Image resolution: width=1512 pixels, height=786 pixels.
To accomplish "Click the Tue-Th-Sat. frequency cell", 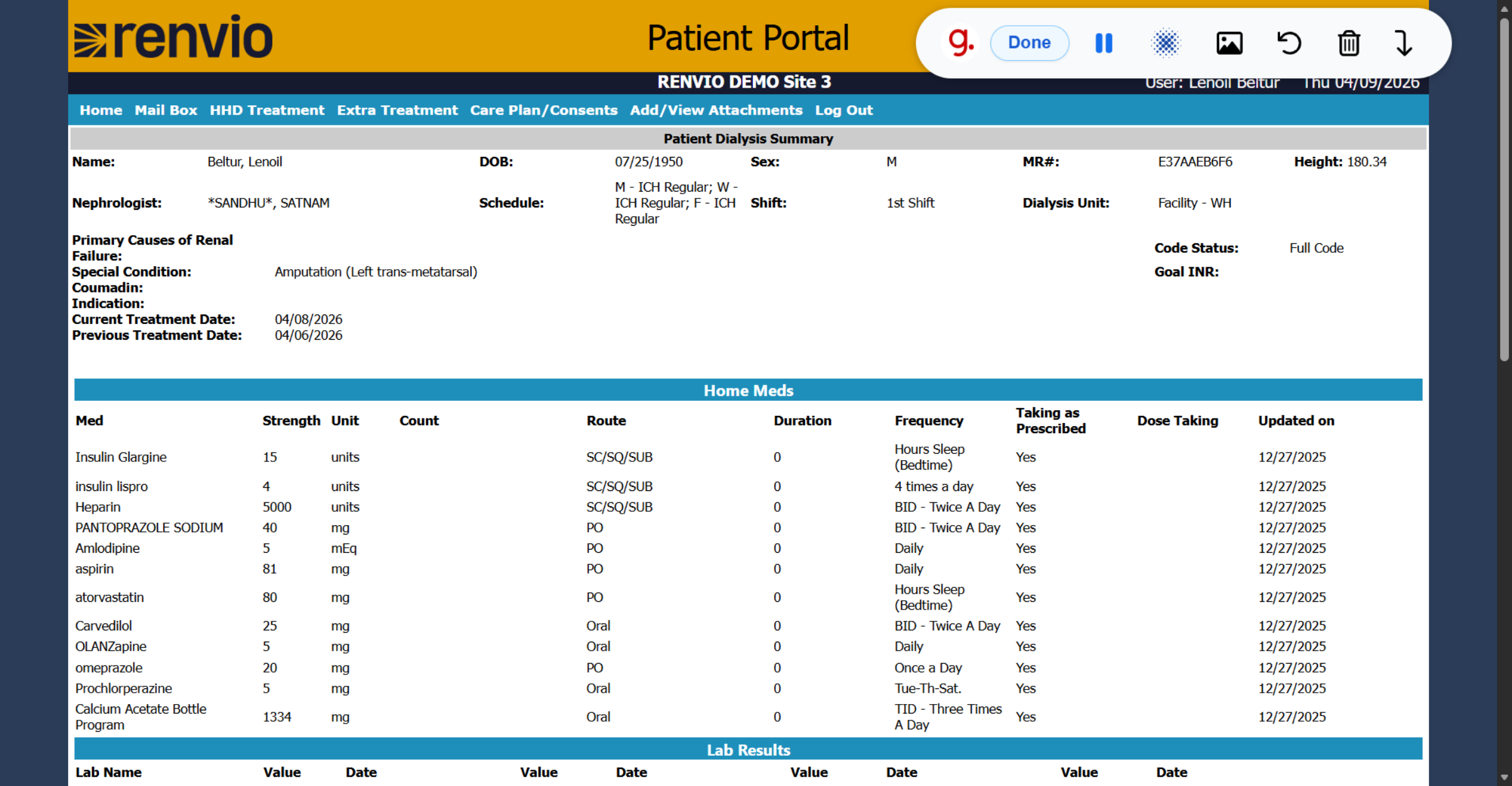I will 928,688.
